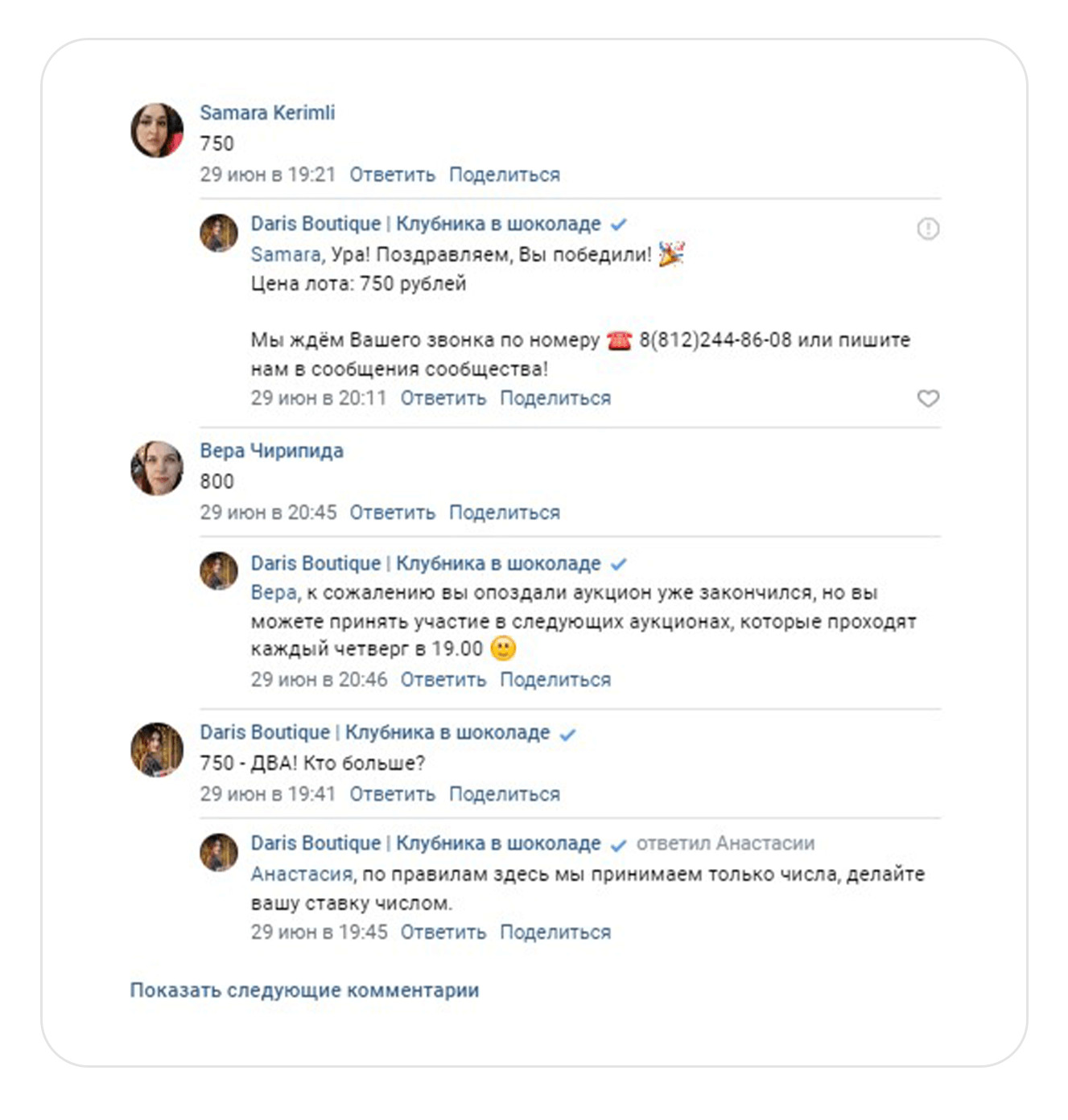1068x1120 pixels.
Task: Share Вера Чирипида's 800 comment
Action: pos(504,513)
